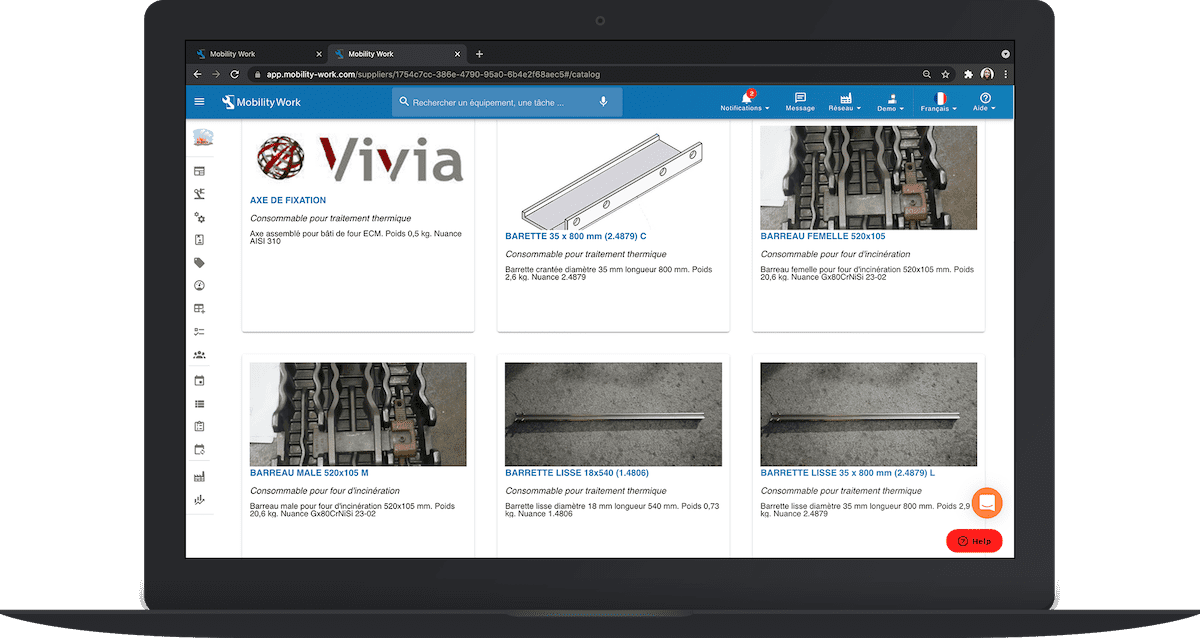Open the settings gears icon in sidebar
The height and width of the screenshot is (638, 1200).
click(199, 217)
